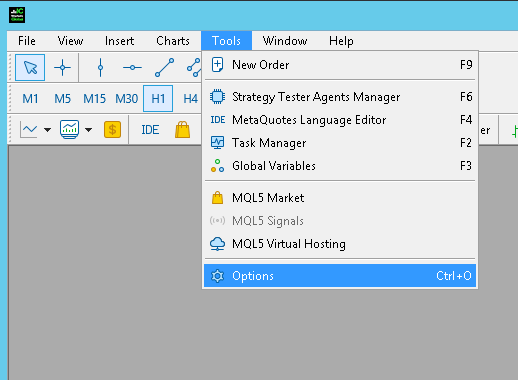Close the Tools menu header
Screen dimensions: 518x380
tap(226, 41)
